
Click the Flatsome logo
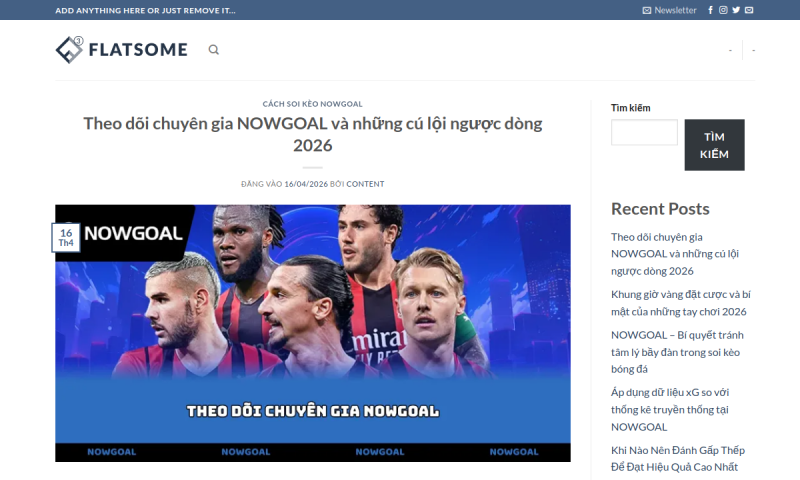(x=121, y=49)
